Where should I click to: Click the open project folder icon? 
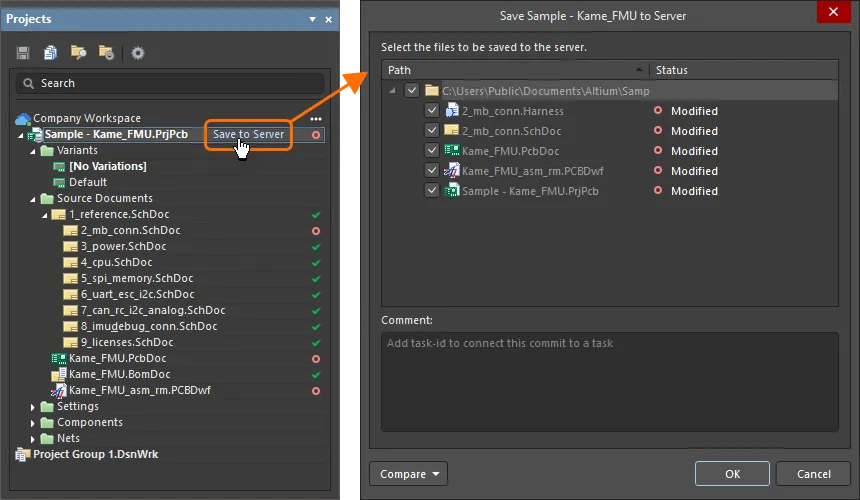coord(78,53)
